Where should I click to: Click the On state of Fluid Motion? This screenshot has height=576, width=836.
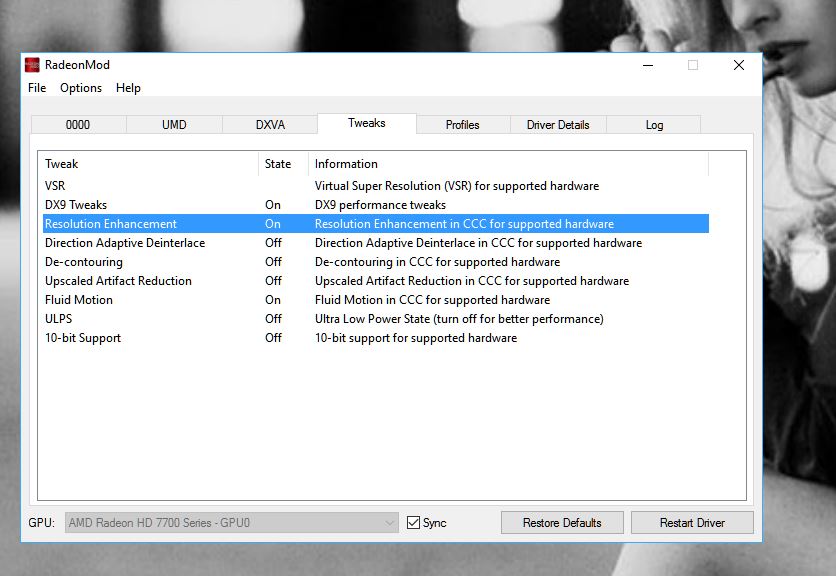273,300
